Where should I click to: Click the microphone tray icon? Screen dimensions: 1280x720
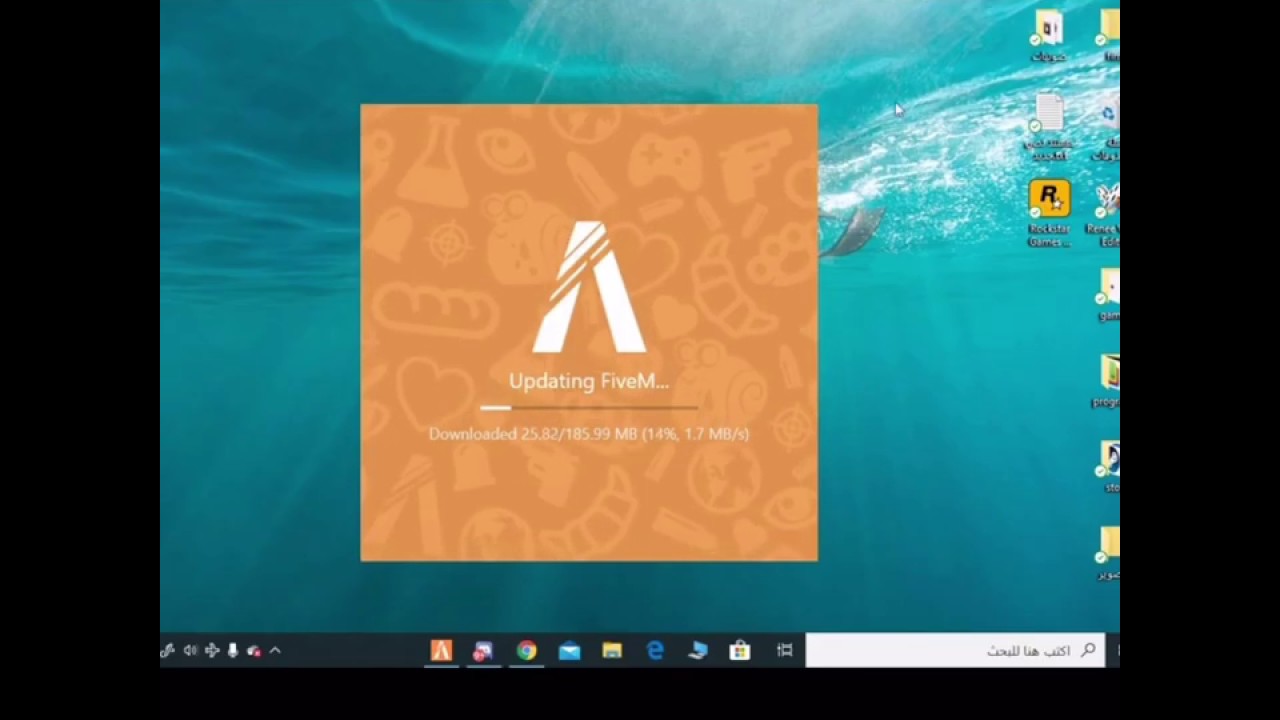(x=233, y=651)
